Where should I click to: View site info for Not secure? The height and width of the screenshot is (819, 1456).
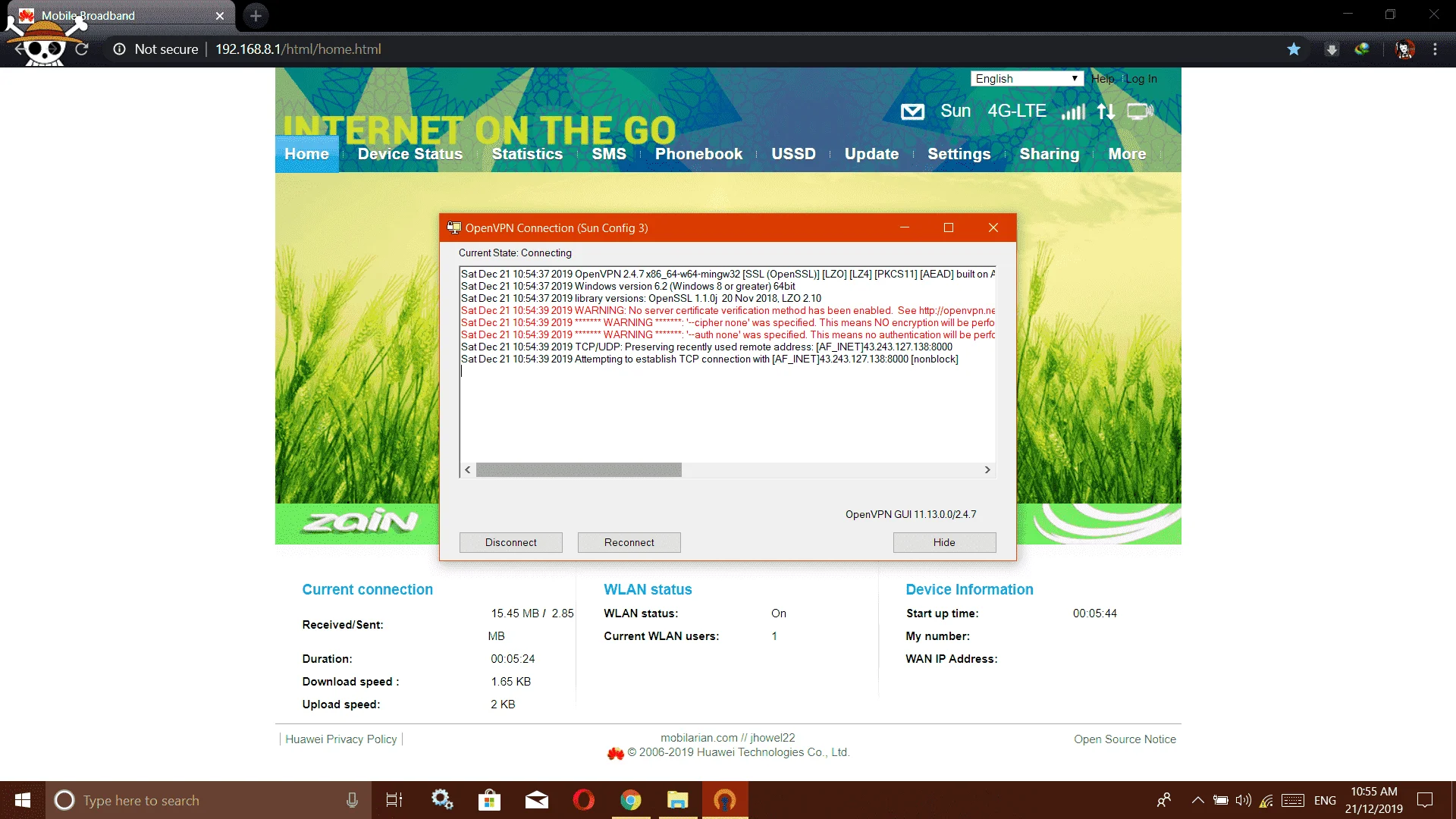pos(155,49)
